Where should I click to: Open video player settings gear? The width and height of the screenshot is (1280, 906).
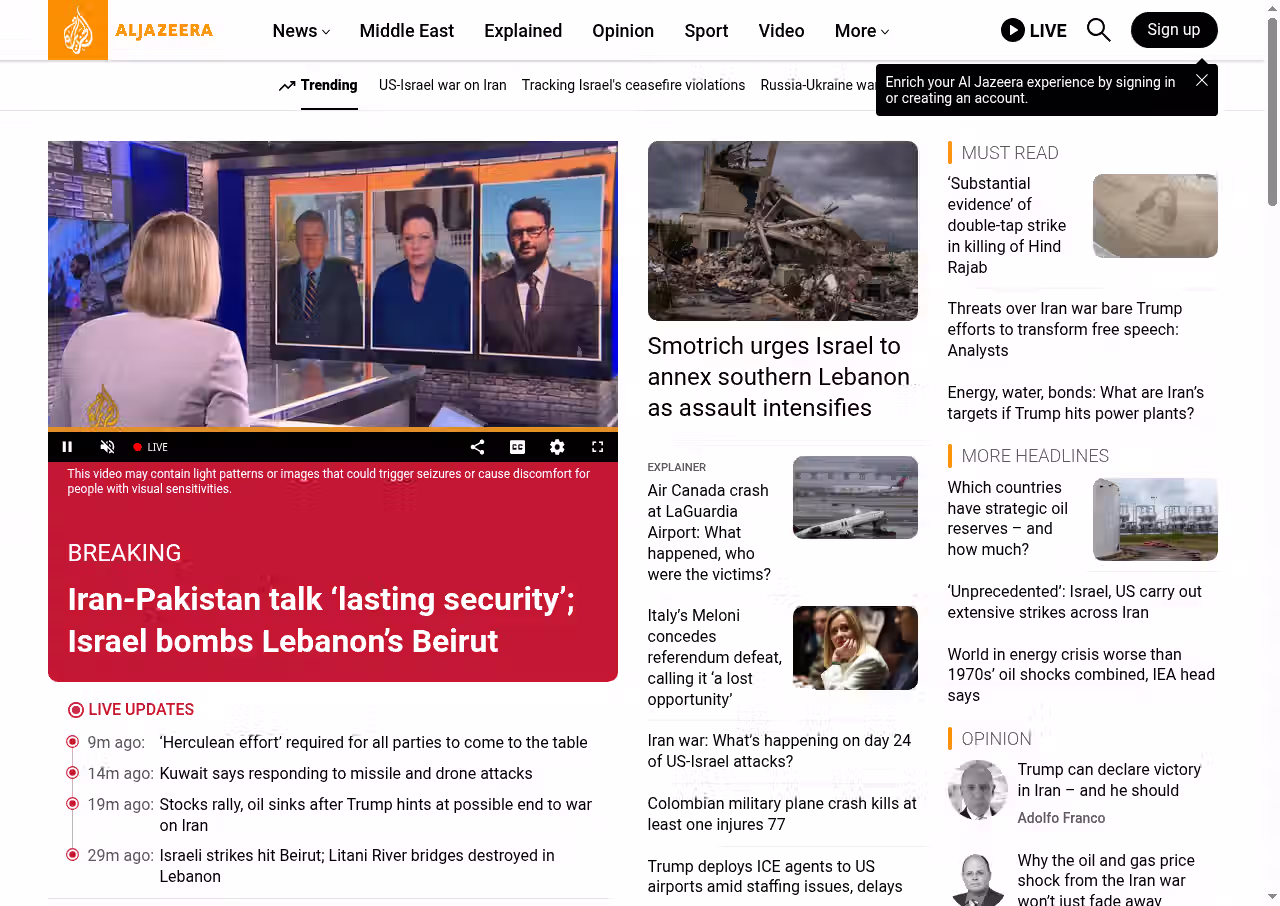point(557,447)
